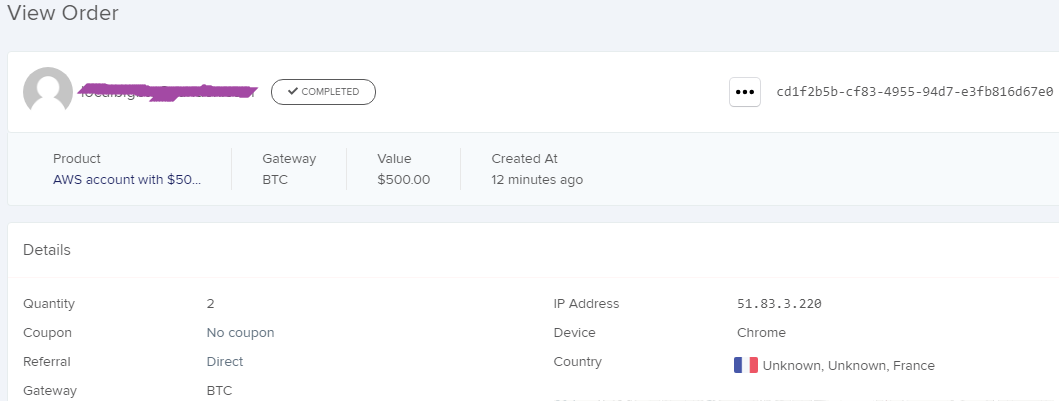The image size is (1059, 401).
Task: Click the COMPLETED status badge
Action: [x=323, y=92]
